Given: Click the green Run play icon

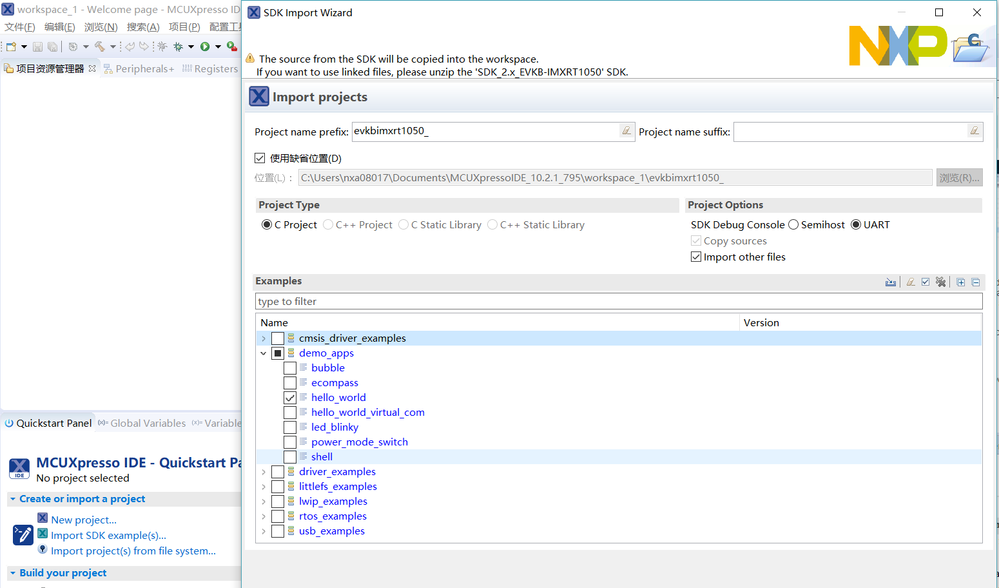Looking at the screenshot, I should click(205, 47).
